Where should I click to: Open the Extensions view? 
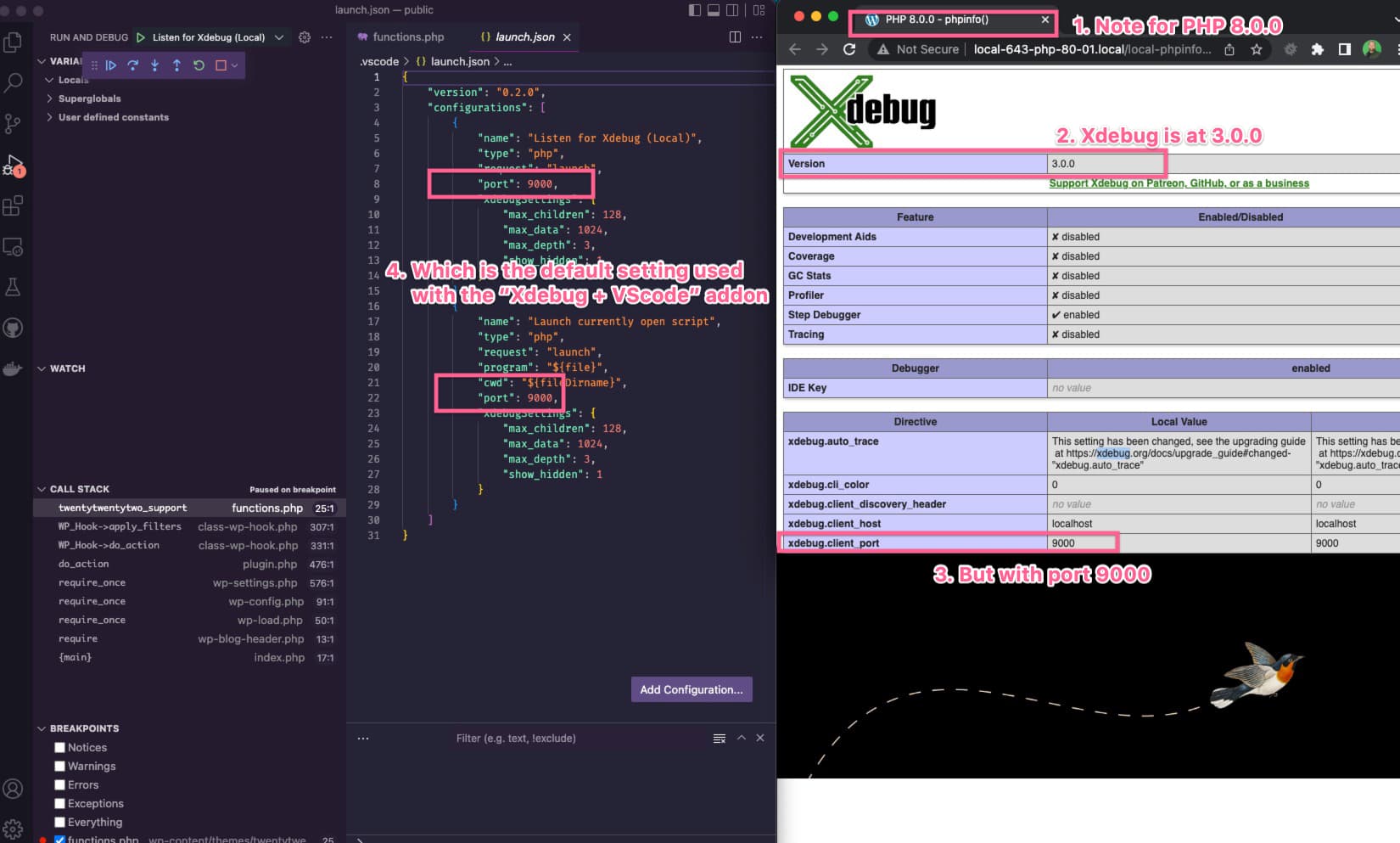(x=13, y=205)
